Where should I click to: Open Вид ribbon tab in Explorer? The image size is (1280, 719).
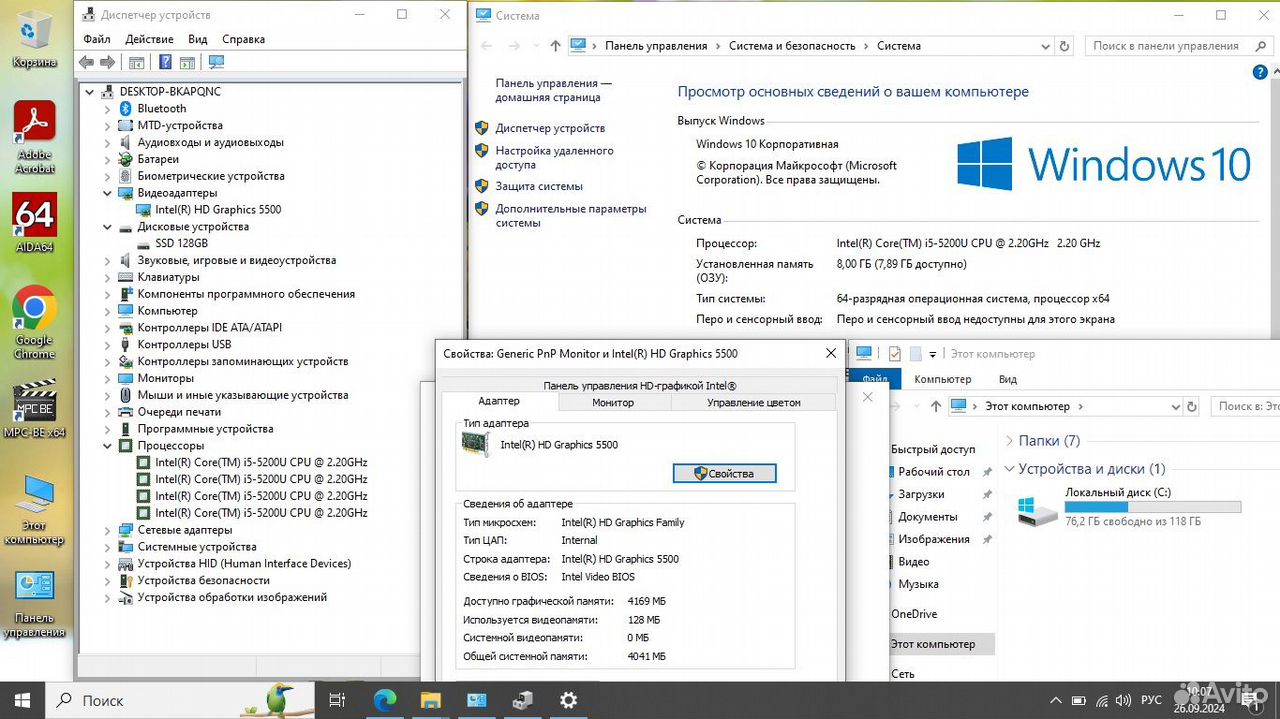coord(1008,379)
